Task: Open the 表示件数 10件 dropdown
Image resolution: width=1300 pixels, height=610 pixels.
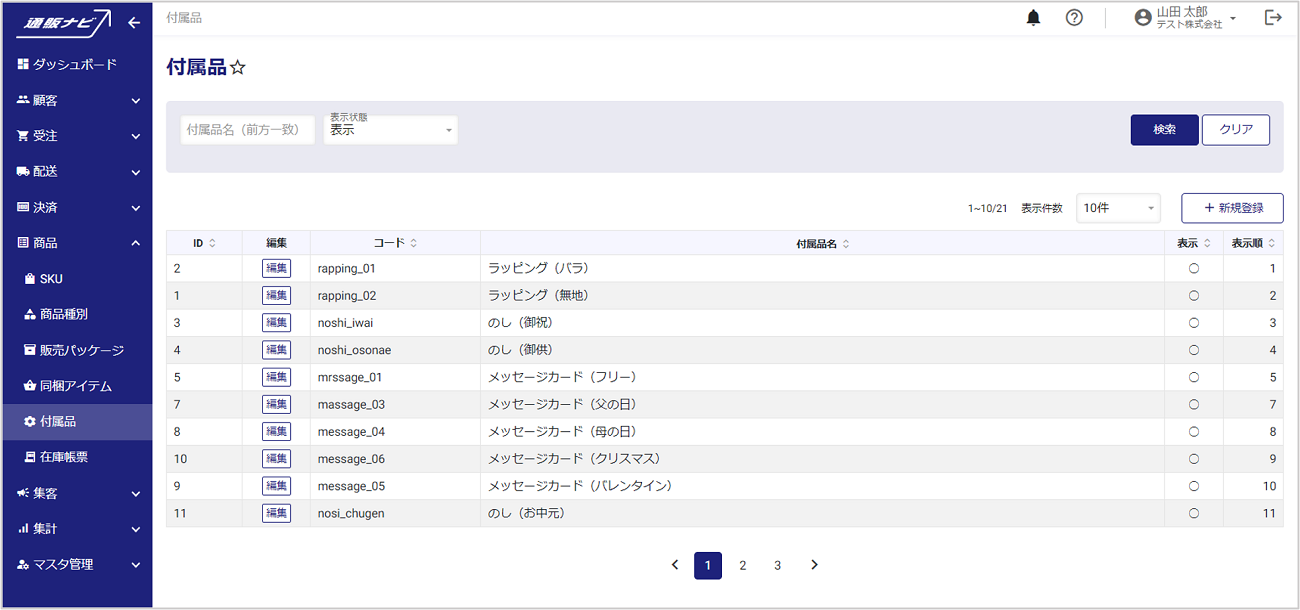Action: tap(1118, 208)
